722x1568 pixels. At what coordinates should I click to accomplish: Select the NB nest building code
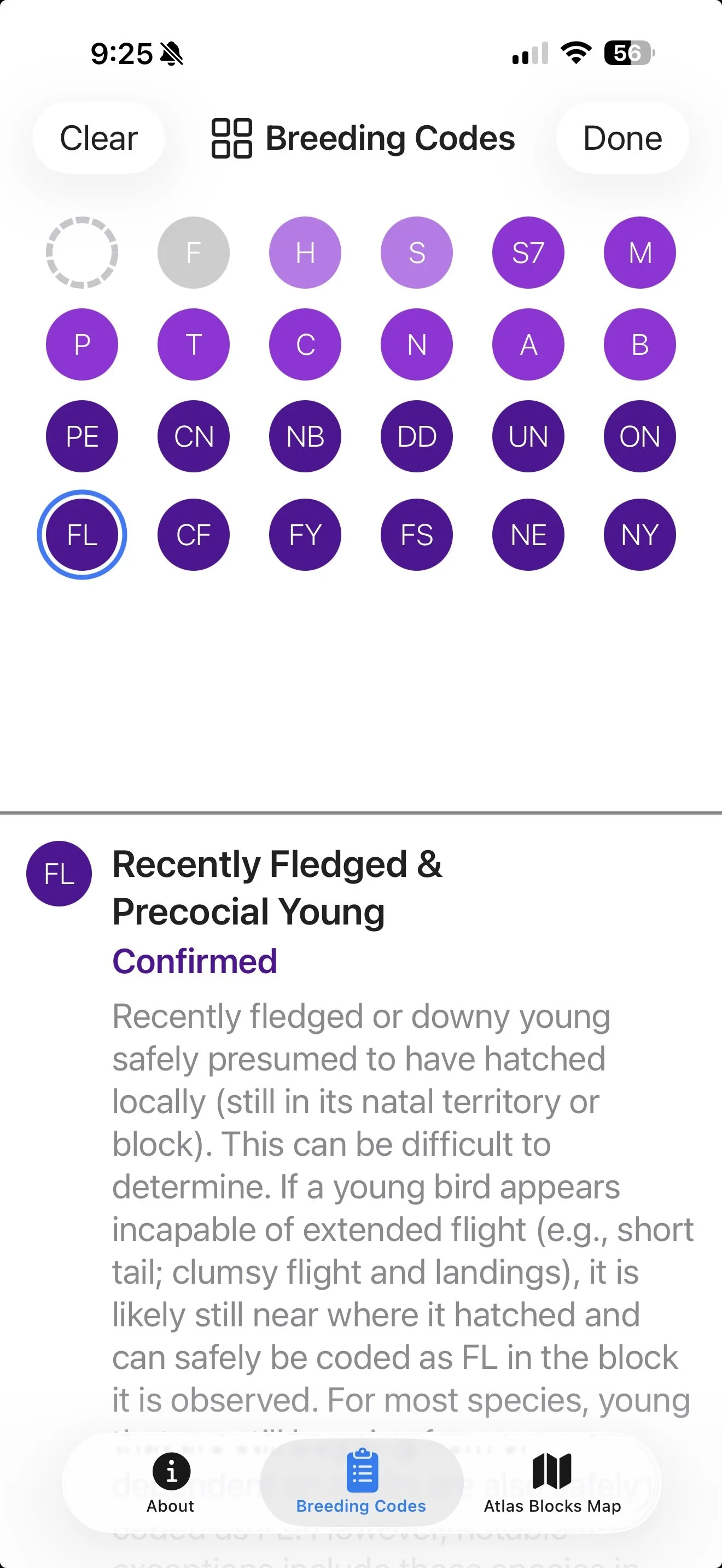pyautogui.click(x=305, y=436)
